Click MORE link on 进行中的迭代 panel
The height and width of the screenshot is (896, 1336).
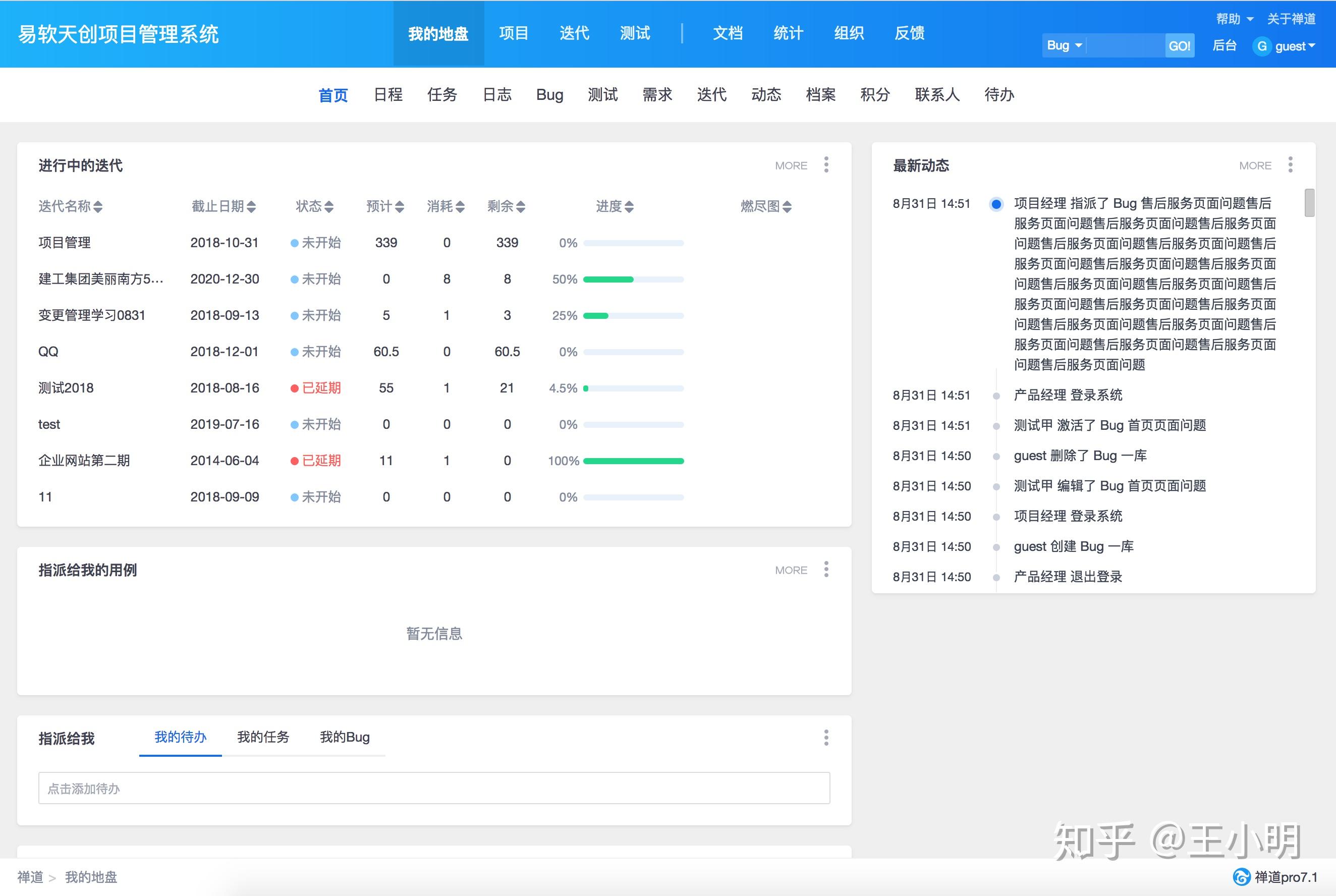(x=791, y=165)
